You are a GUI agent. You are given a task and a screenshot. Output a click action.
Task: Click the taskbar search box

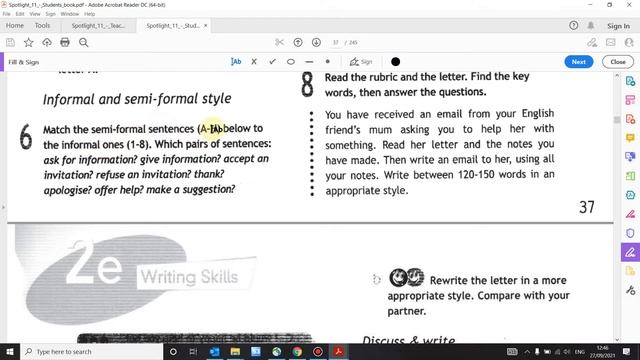pyautogui.click(x=91, y=351)
